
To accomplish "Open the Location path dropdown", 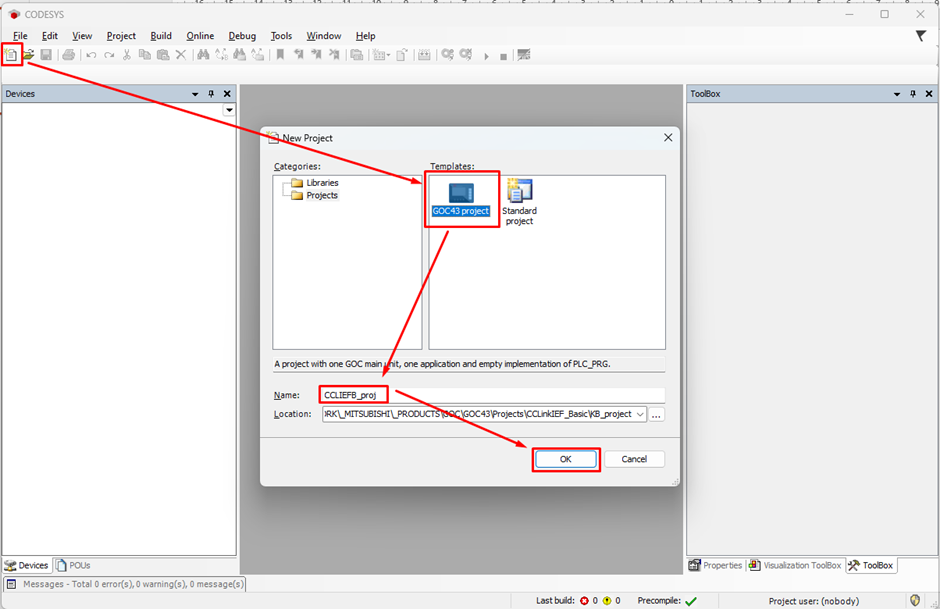I will [640, 414].
